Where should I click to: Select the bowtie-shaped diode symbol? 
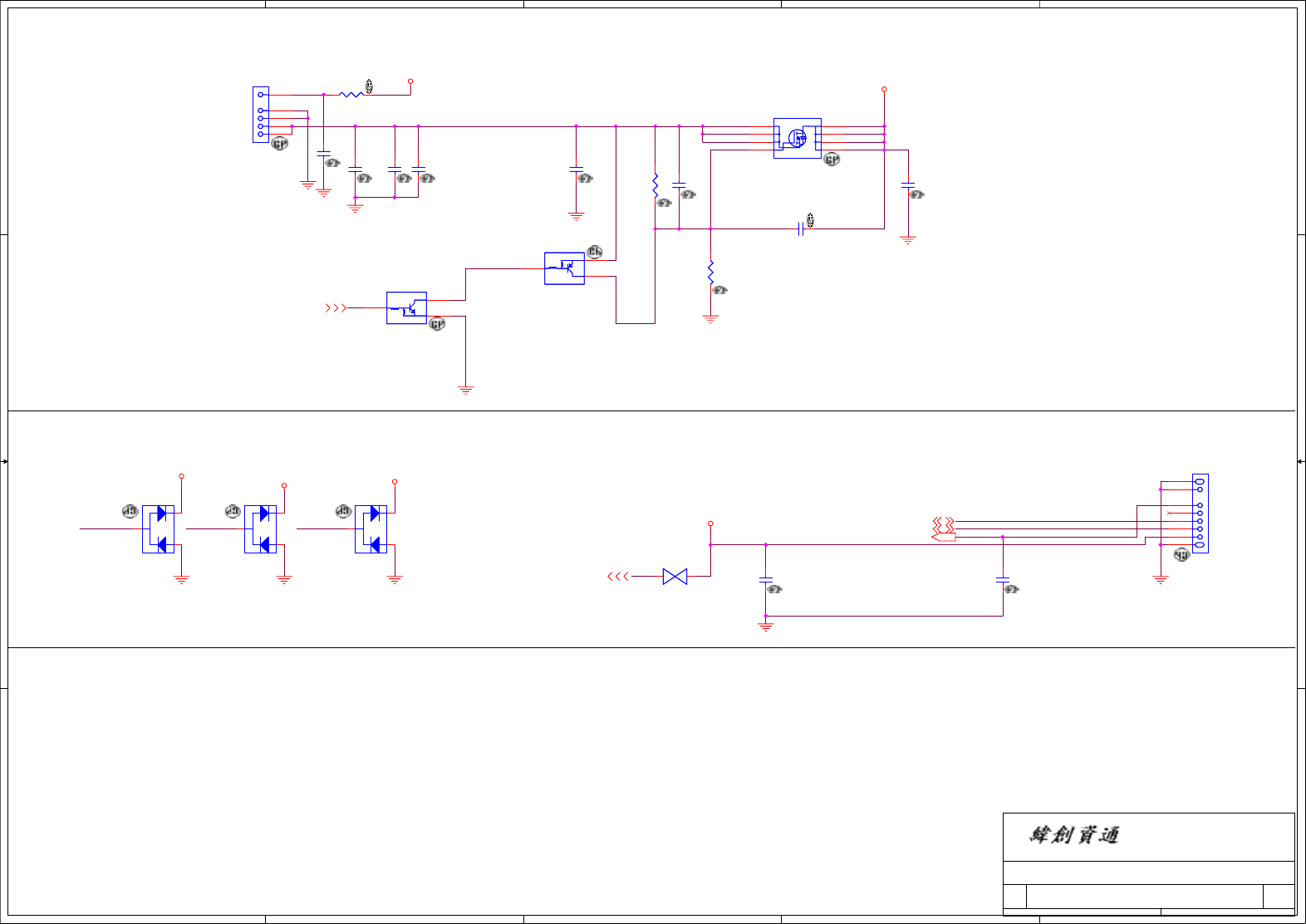[675, 577]
